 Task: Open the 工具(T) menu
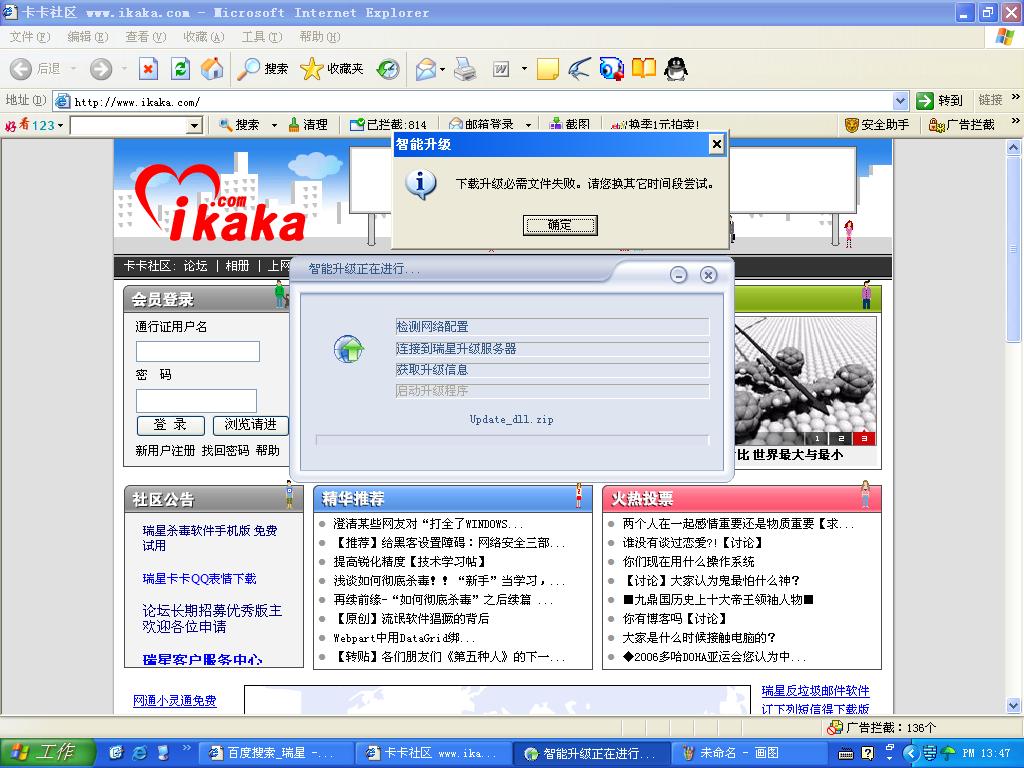(x=262, y=37)
